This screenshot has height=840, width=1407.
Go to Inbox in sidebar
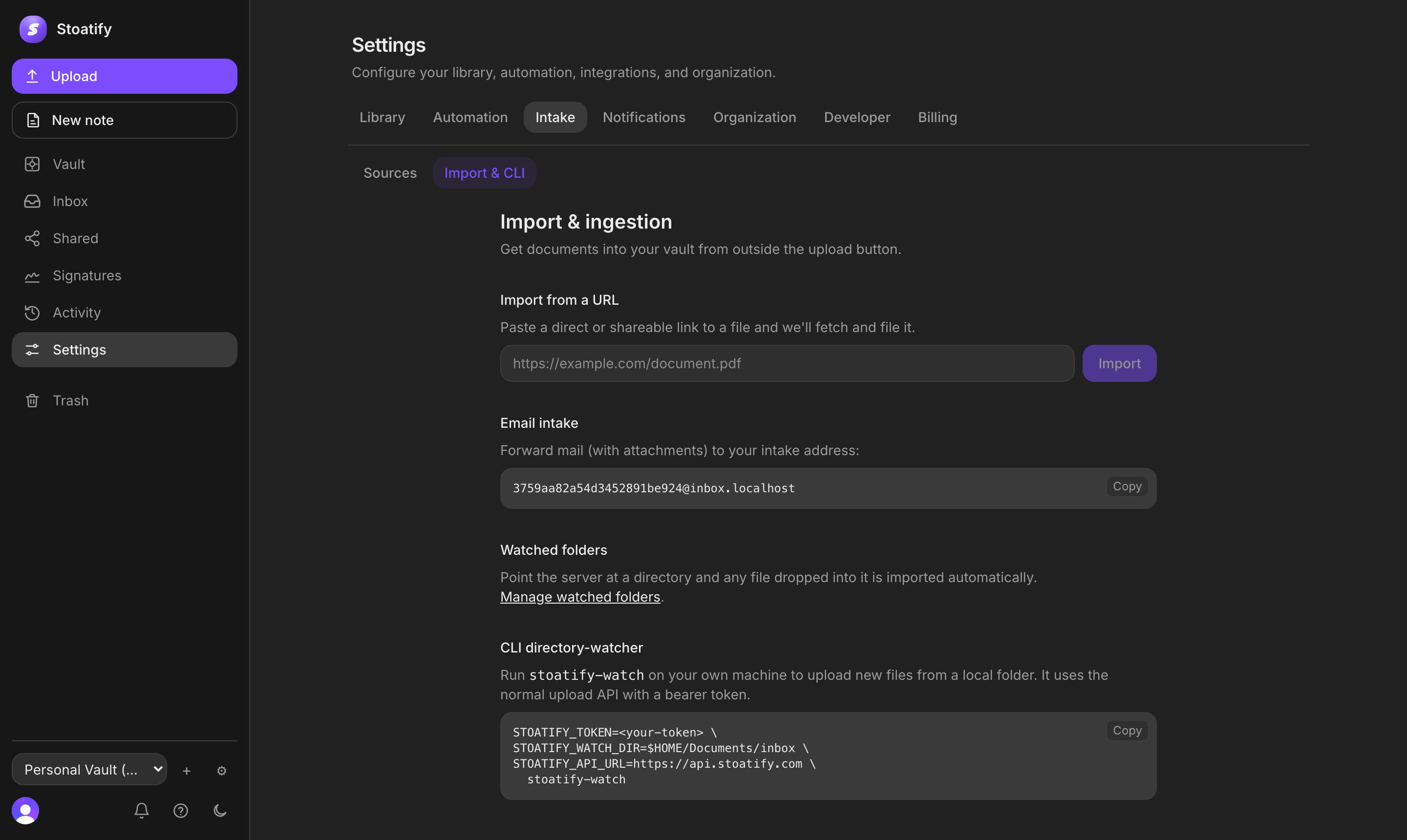click(125, 201)
